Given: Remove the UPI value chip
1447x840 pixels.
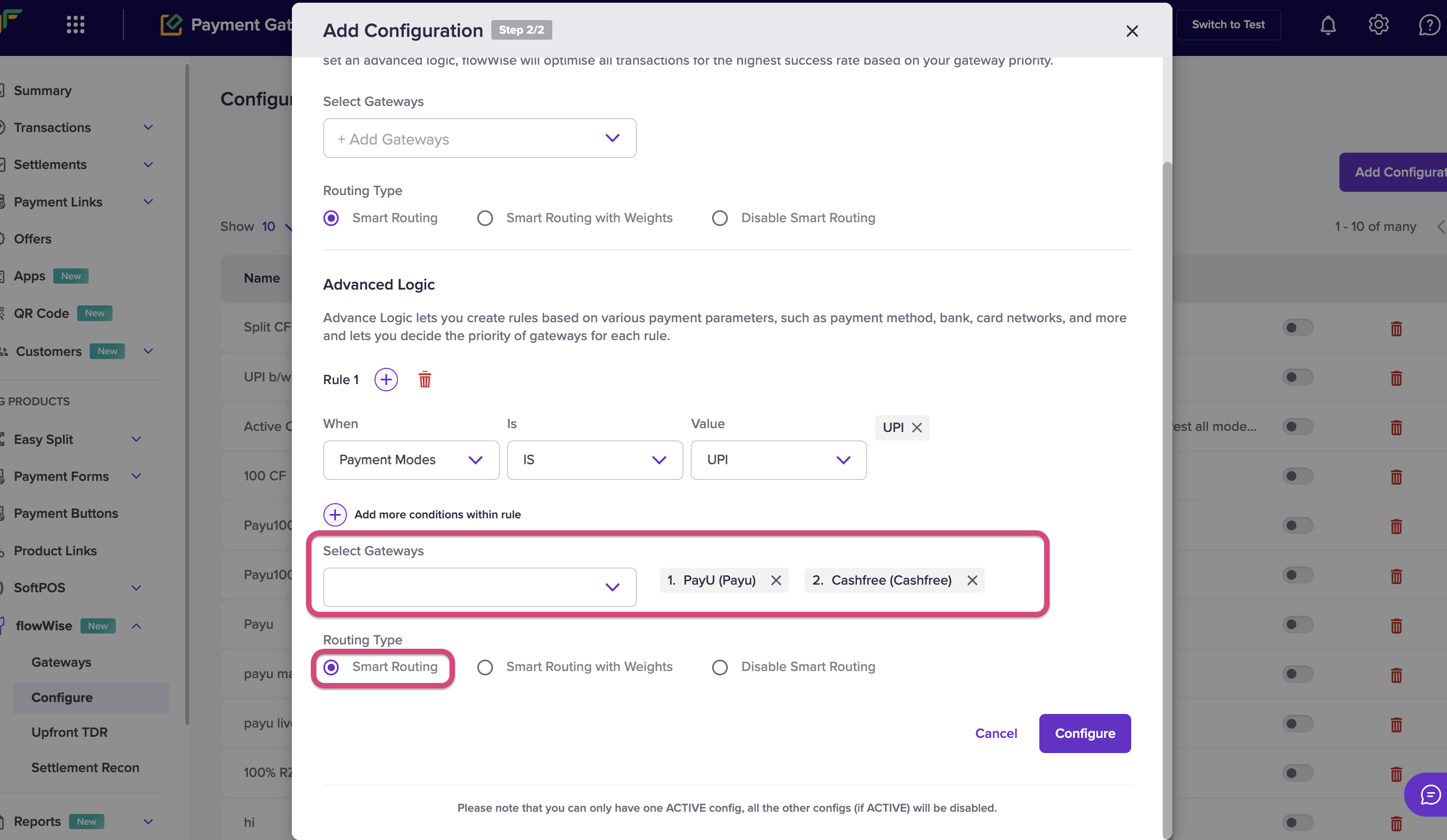Looking at the screenshot, I should point(917,428).
